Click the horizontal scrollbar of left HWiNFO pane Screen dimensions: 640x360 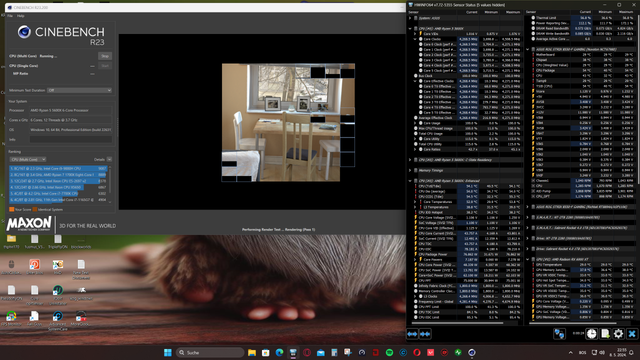pyautogui.click(x=457, y=323)
